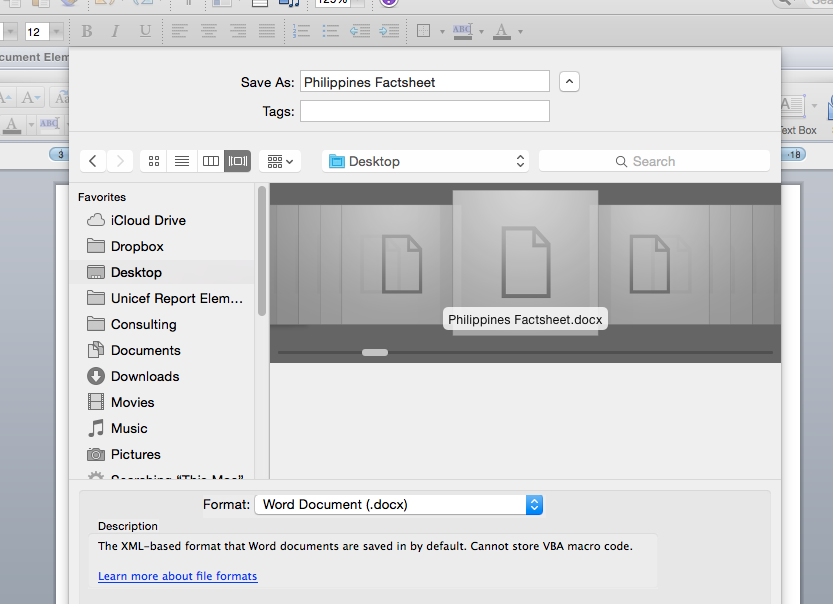Select iCloud Drive in sidebar

coord(147,220)
